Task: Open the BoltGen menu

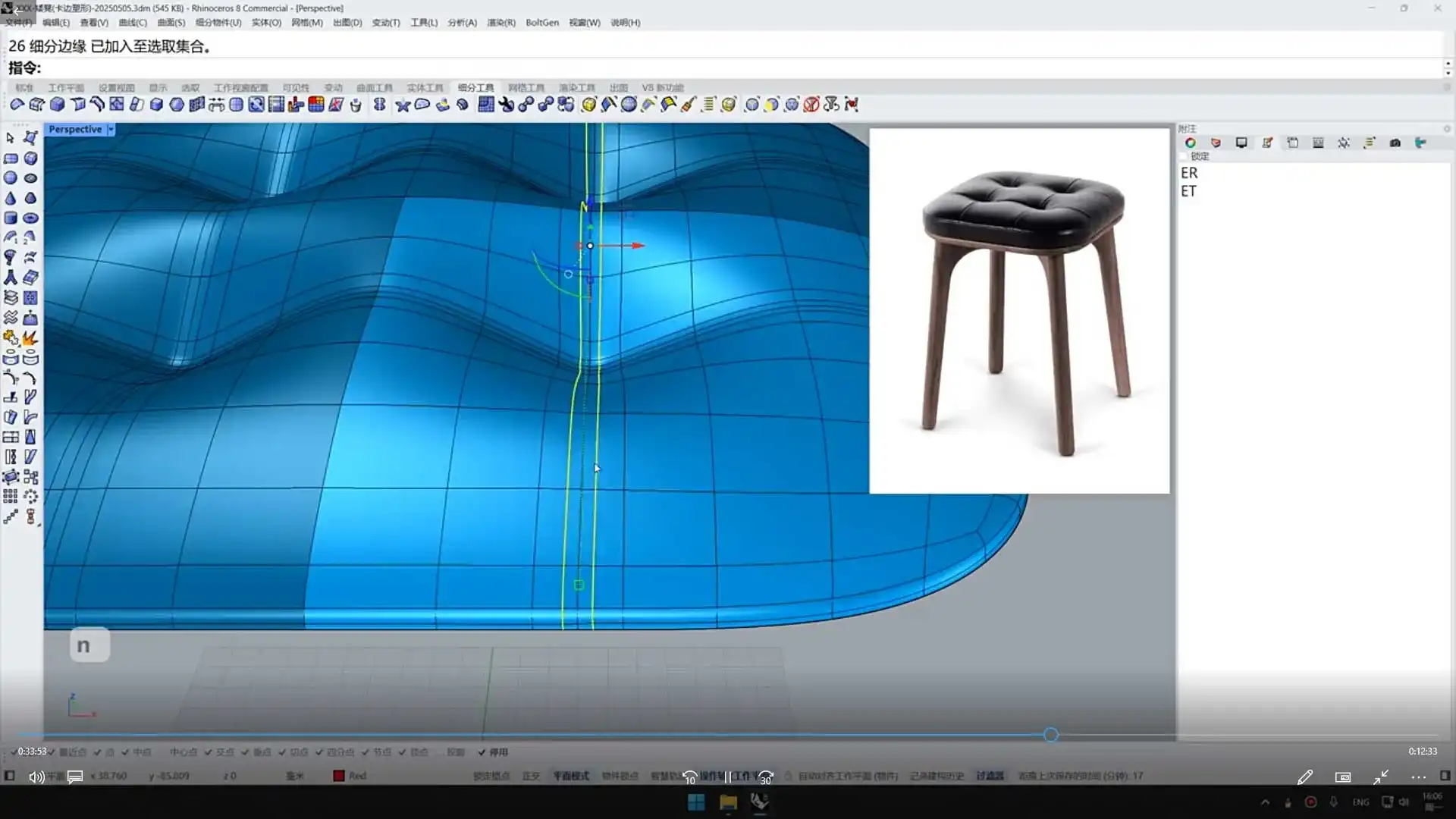Action: (541, 23)
